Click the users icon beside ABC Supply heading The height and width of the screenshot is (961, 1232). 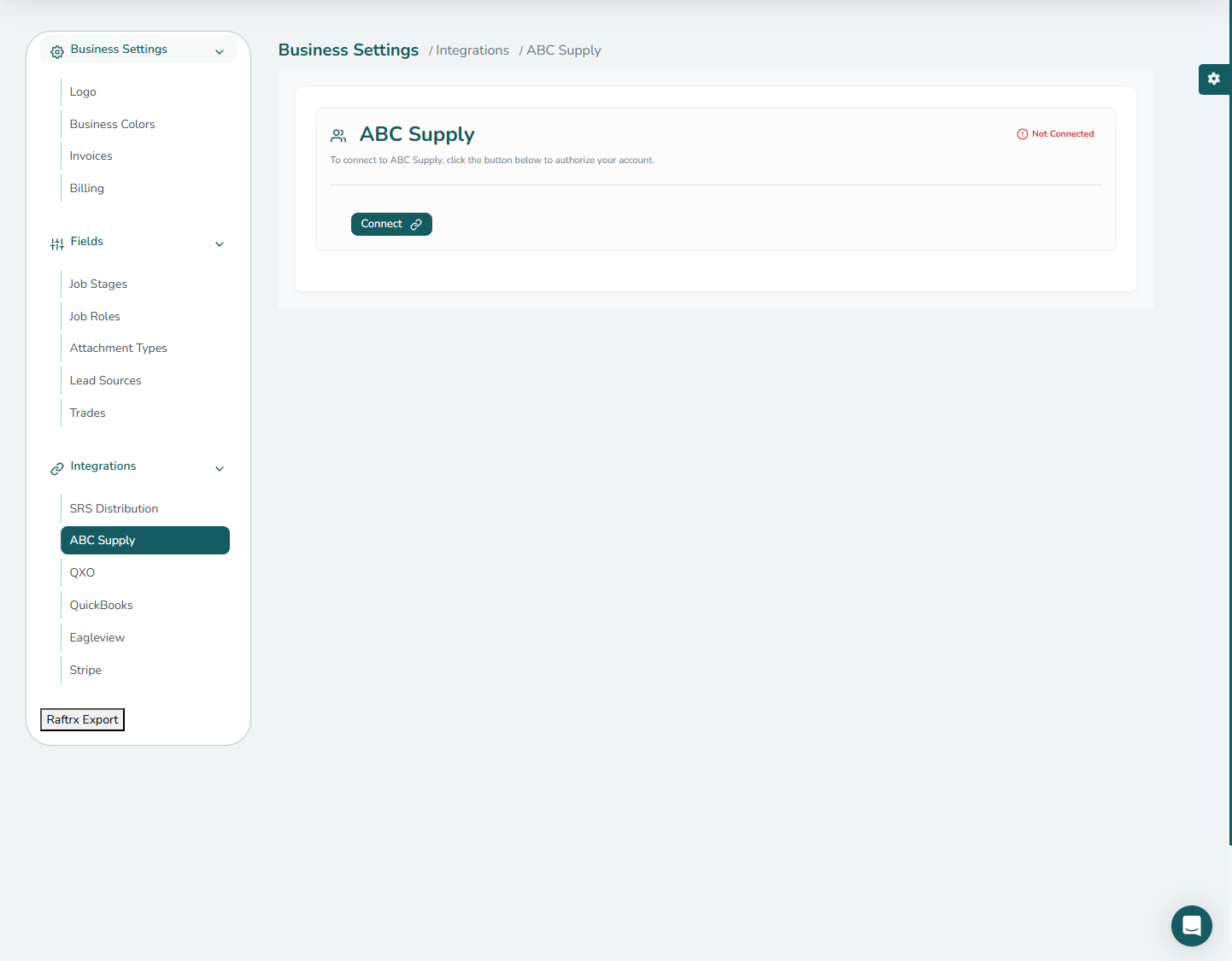click(x=338, y=136)
